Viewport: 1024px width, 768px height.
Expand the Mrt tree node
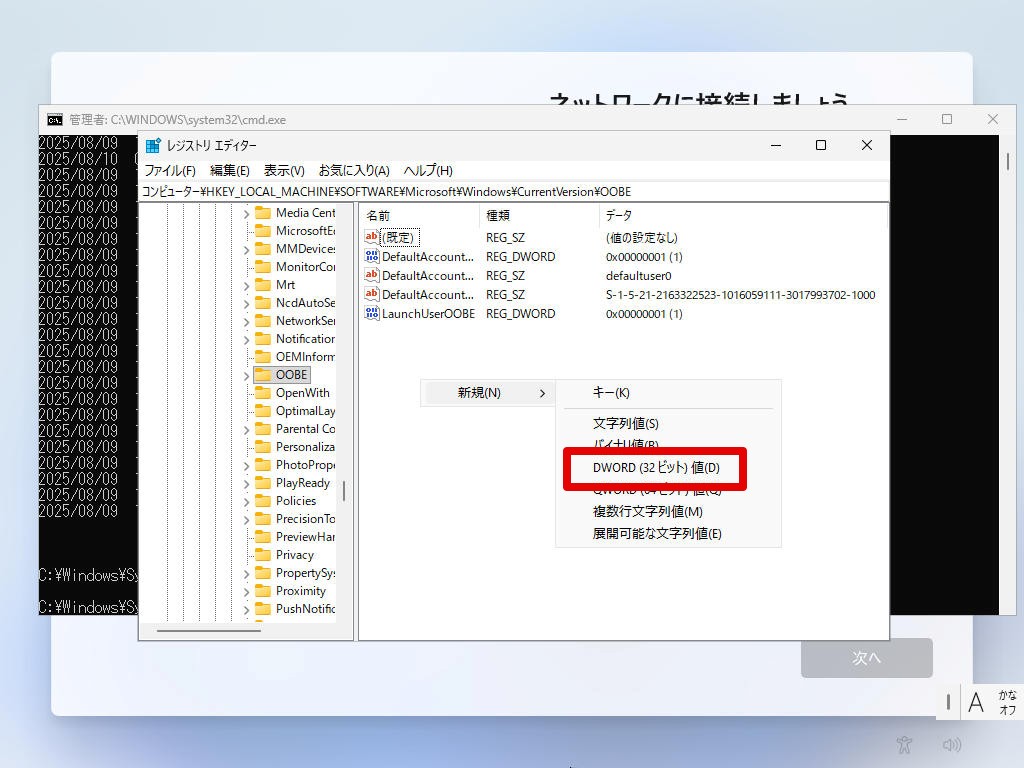[246, 285]
